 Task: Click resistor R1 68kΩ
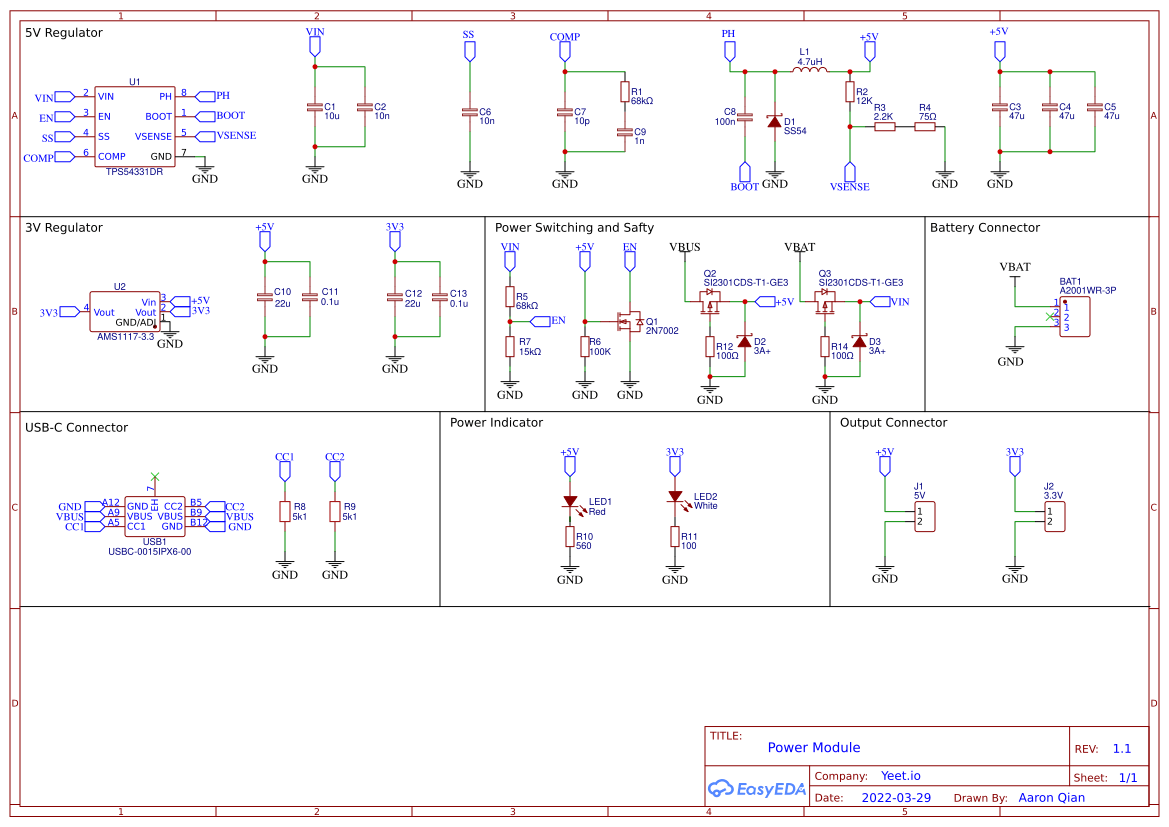pyautogui.click(x=625, y=92)
